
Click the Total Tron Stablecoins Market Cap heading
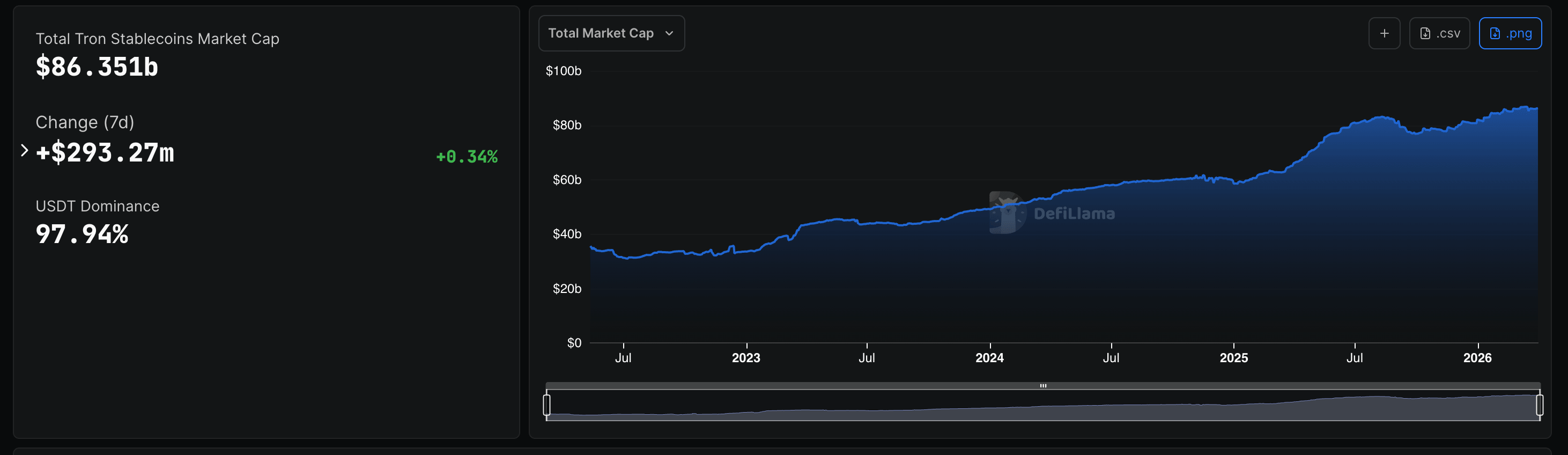coord(157,39)
